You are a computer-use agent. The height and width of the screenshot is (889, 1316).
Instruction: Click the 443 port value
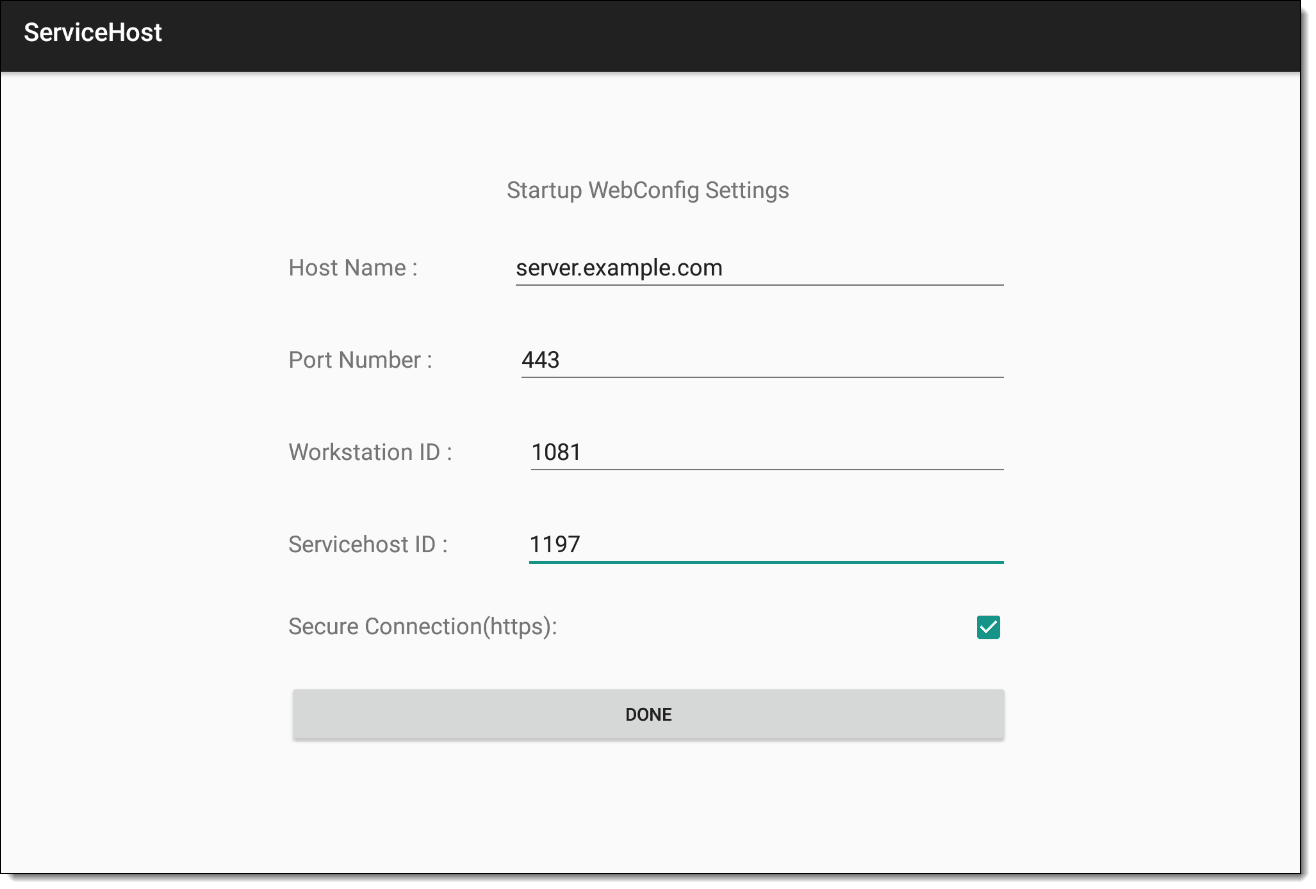pos(541,360)
